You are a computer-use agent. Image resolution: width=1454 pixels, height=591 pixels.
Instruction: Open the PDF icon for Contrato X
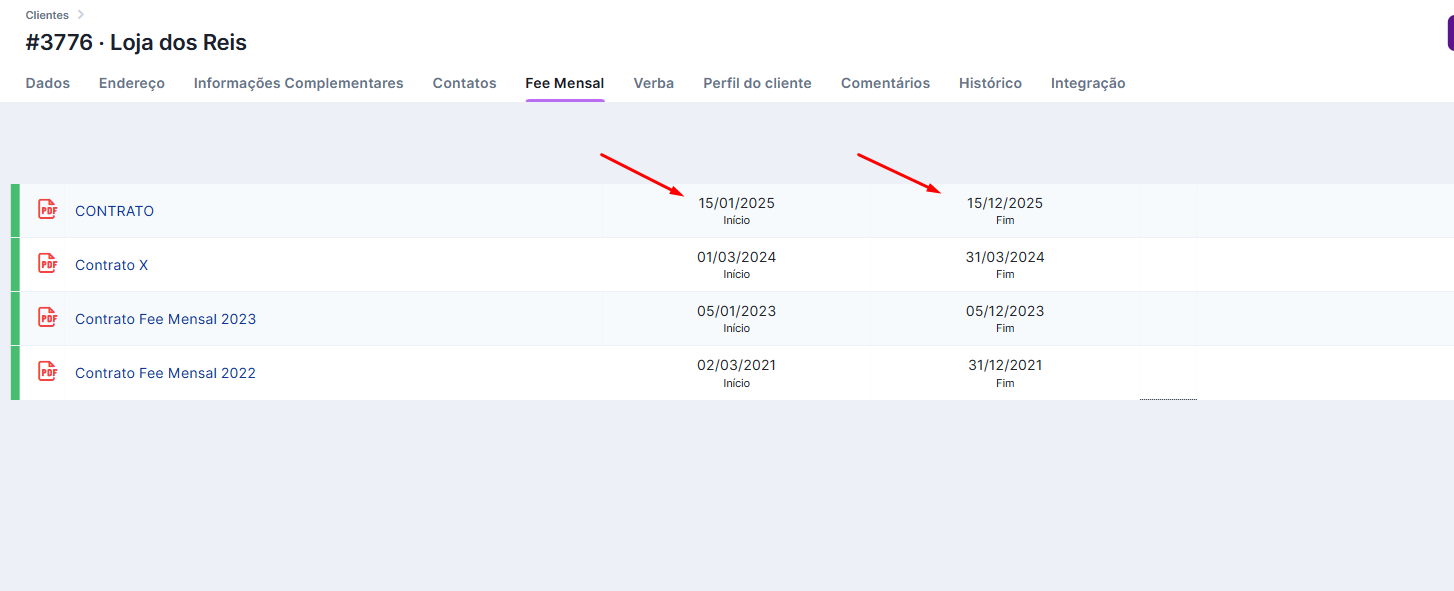tap(47, 264)
